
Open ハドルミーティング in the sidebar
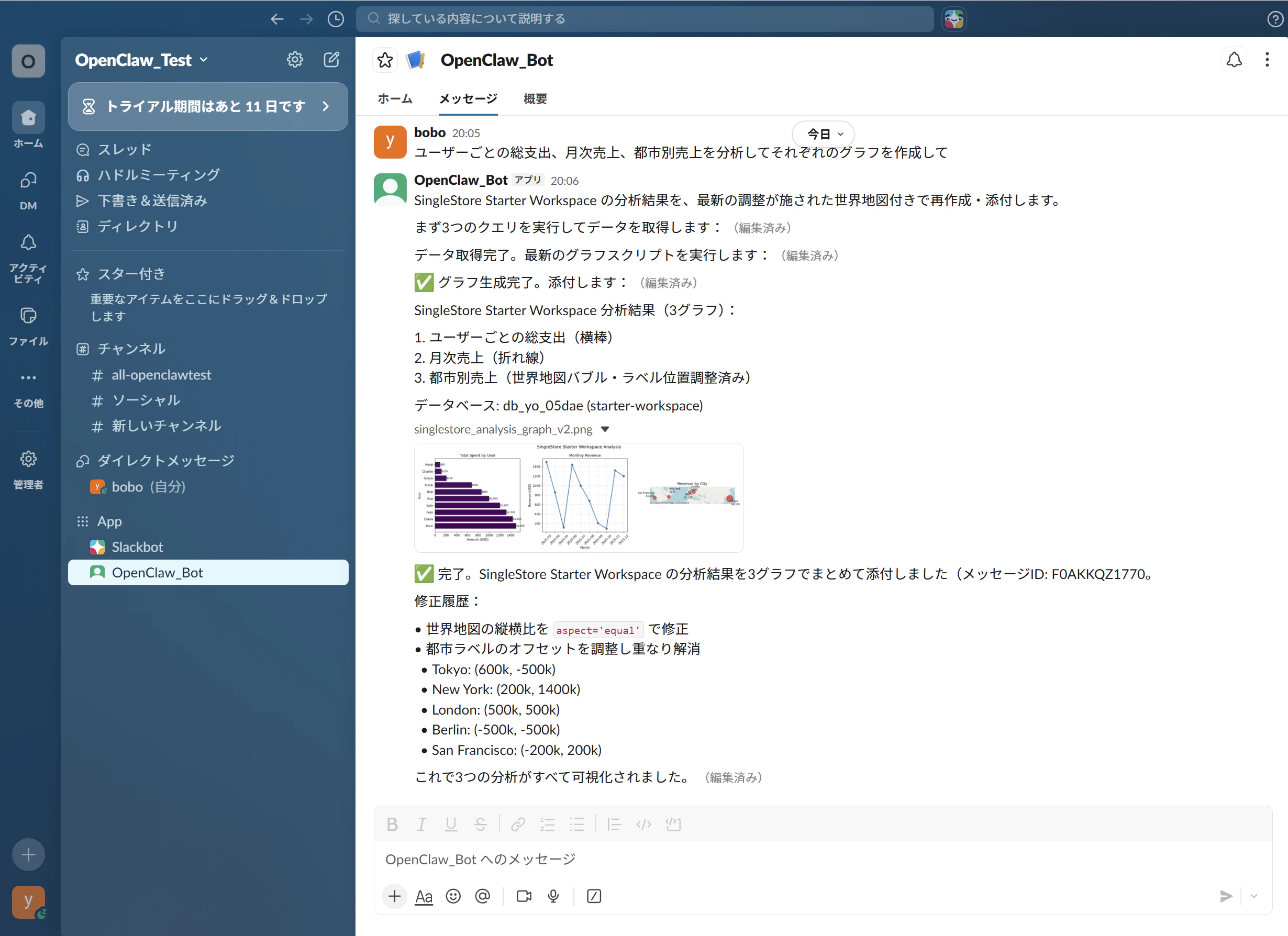208,175
